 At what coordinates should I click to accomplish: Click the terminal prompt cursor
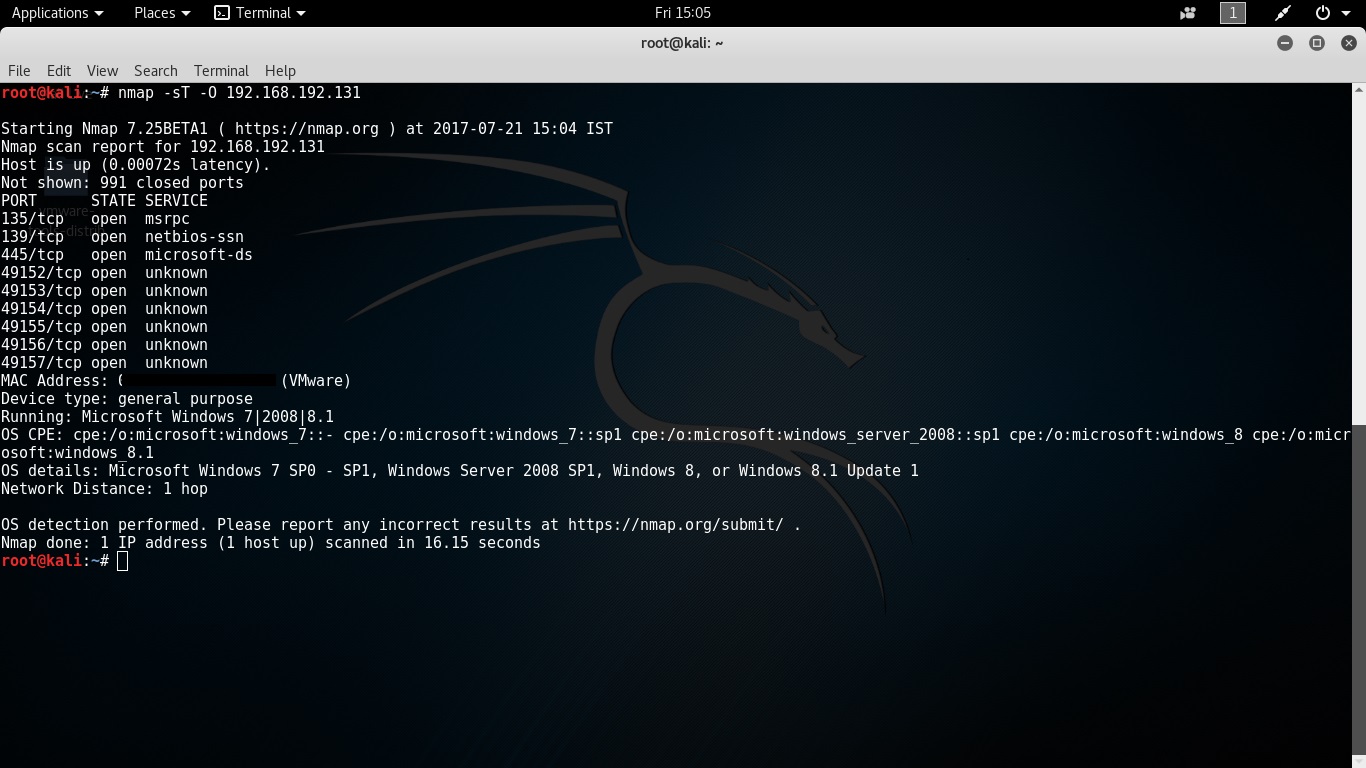click(x=122, y=561)
